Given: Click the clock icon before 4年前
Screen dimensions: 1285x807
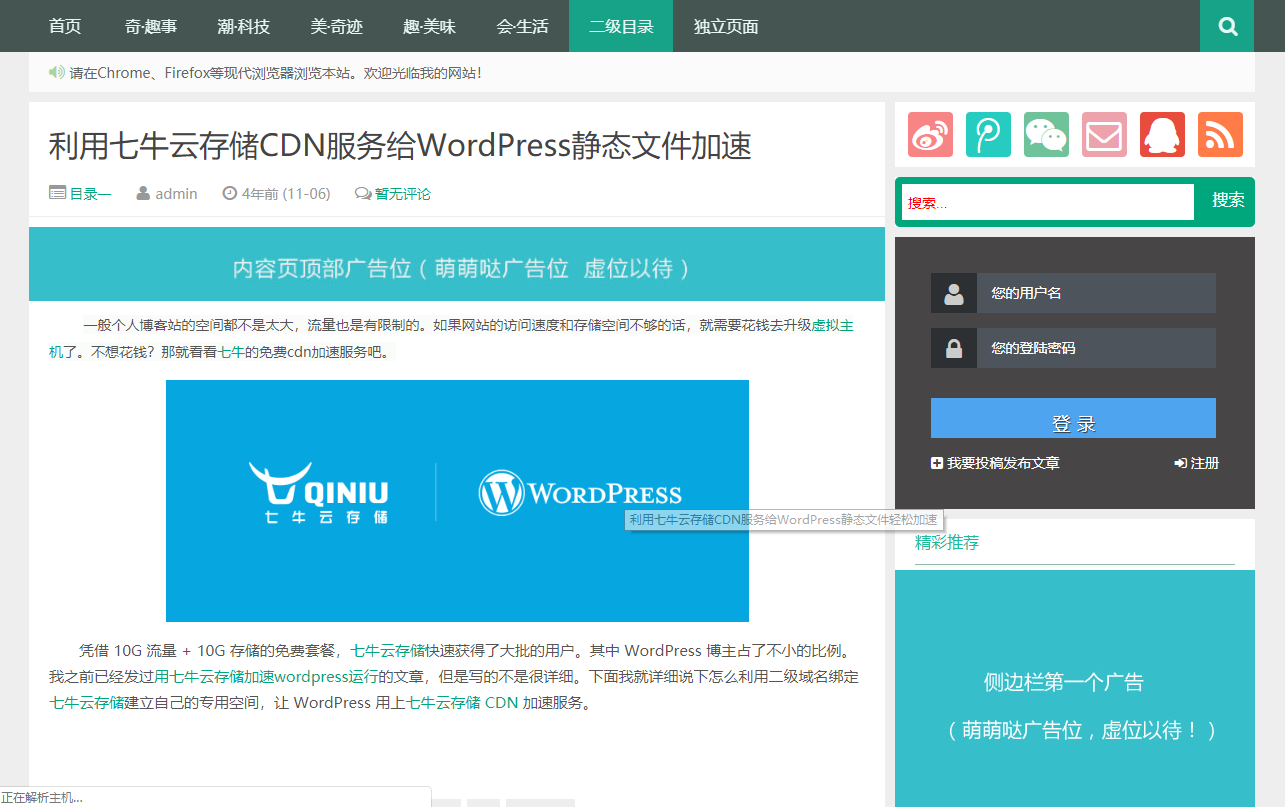Looking at the screenshot, I should point(229,193).
